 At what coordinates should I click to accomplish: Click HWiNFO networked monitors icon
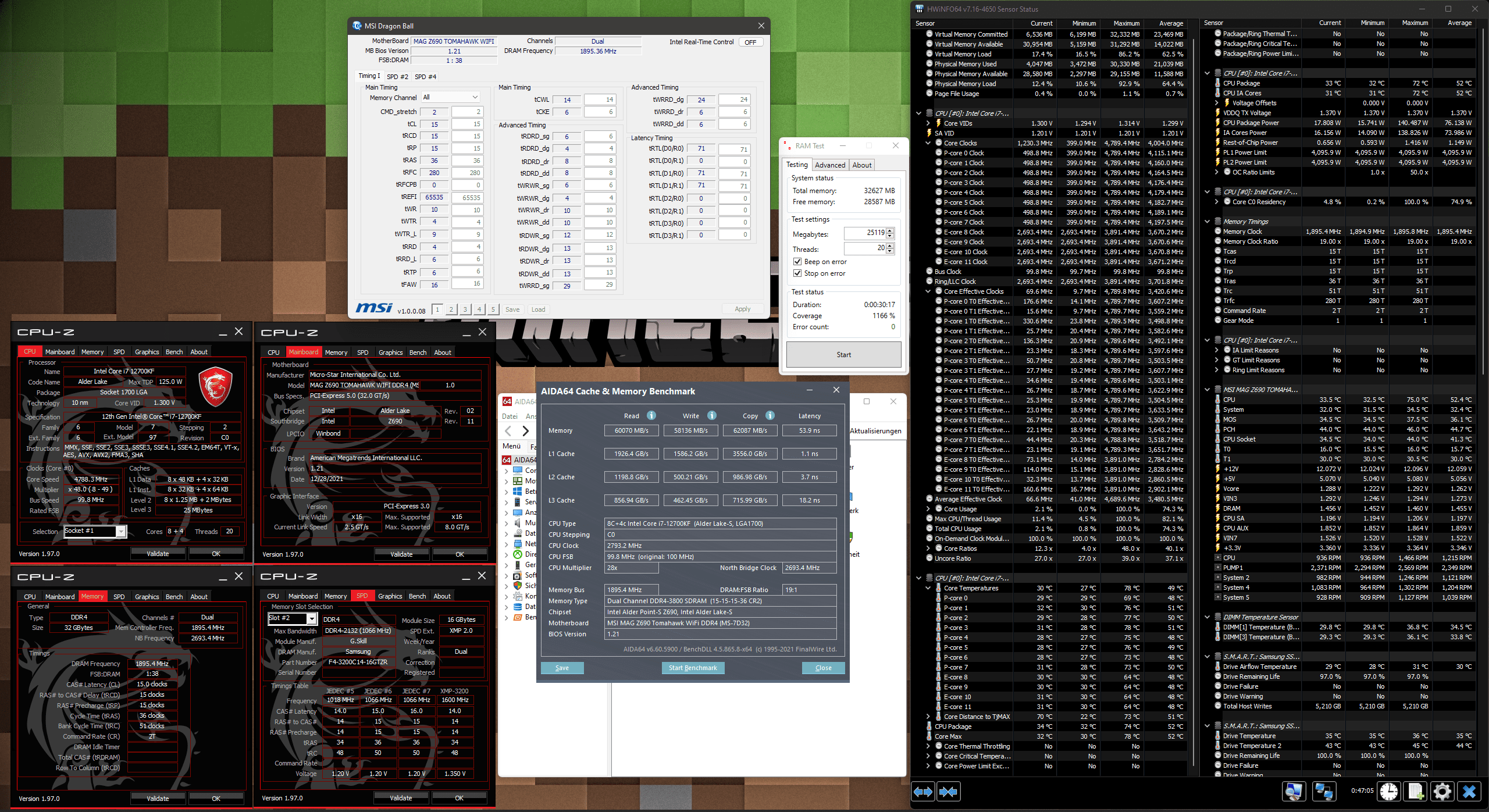pyautogui.click(x=1324, y=791)
